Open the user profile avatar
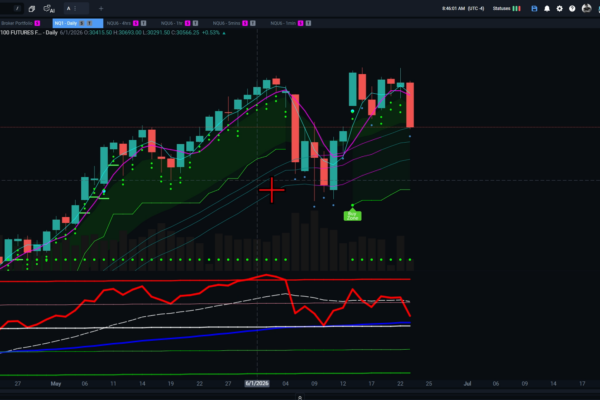 tap(586, 8)
